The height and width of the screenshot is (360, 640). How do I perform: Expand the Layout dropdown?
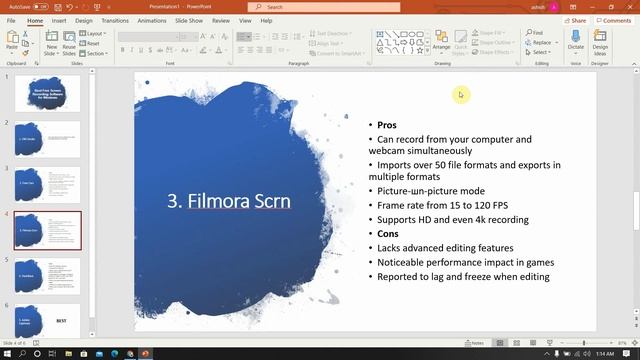point(93,33)
